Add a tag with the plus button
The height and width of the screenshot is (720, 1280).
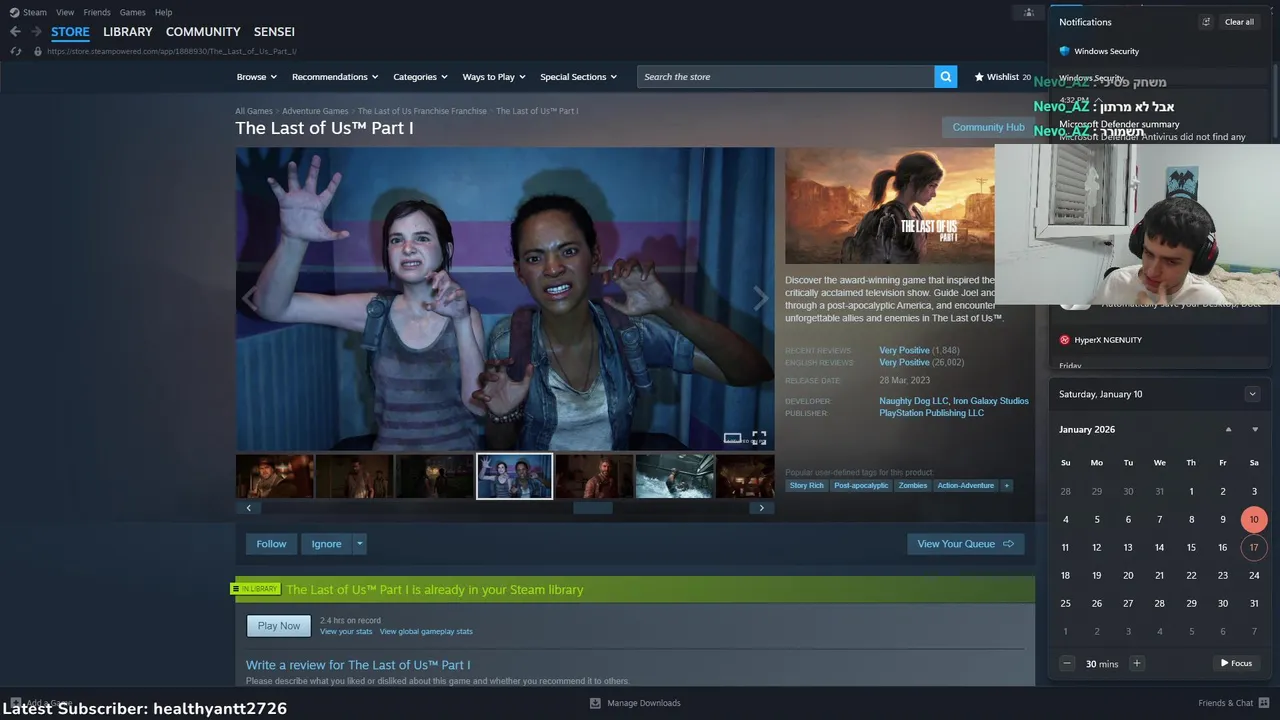coord(1006,486)
